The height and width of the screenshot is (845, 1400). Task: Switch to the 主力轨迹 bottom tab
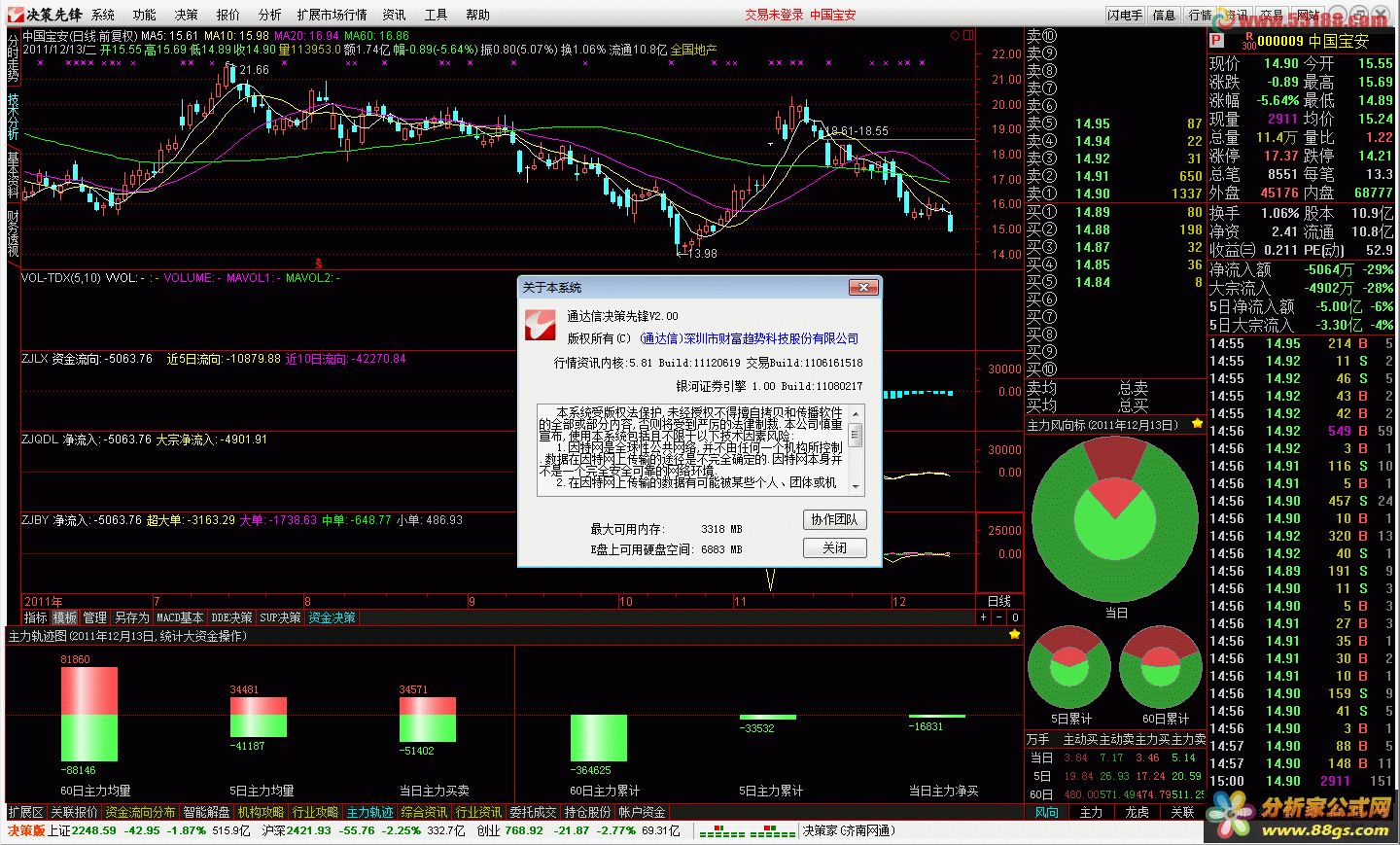369,812
